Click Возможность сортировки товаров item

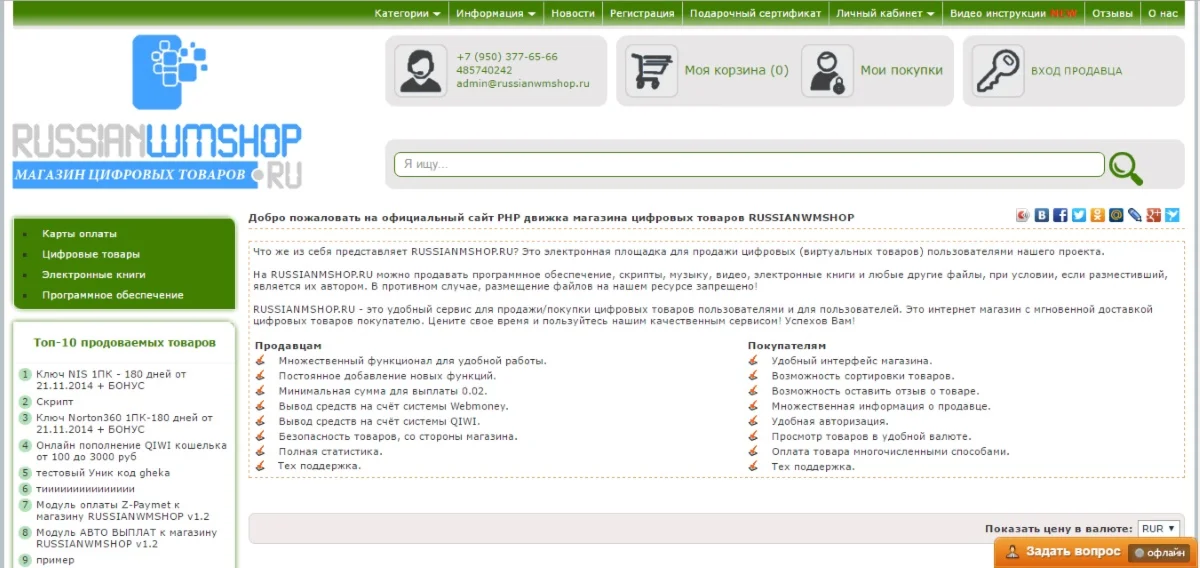(x=862, y=376)
